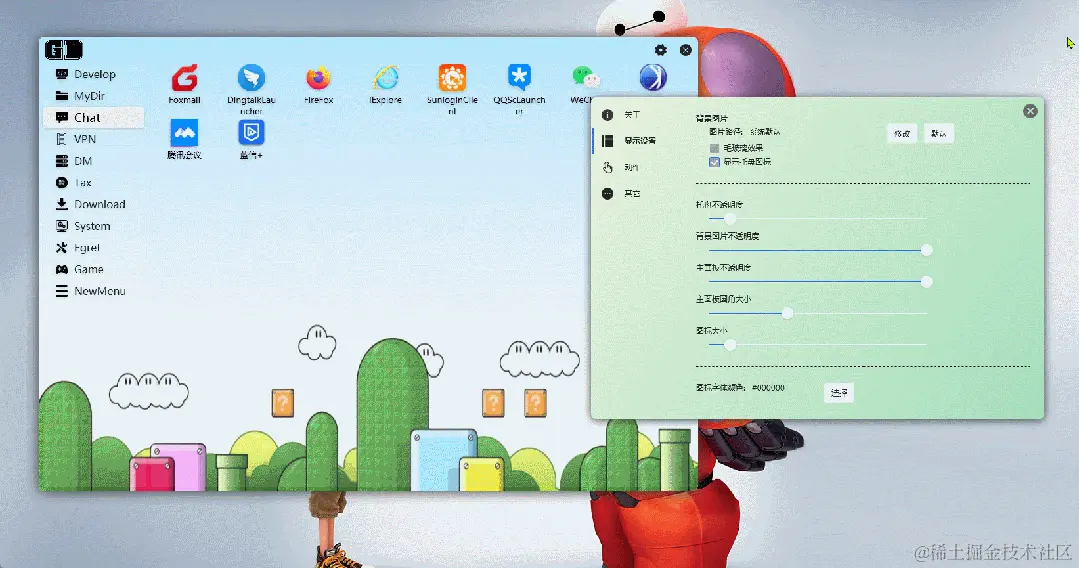
Task: Open the QQScLauncher icon
Action: [x=519, y=78]
